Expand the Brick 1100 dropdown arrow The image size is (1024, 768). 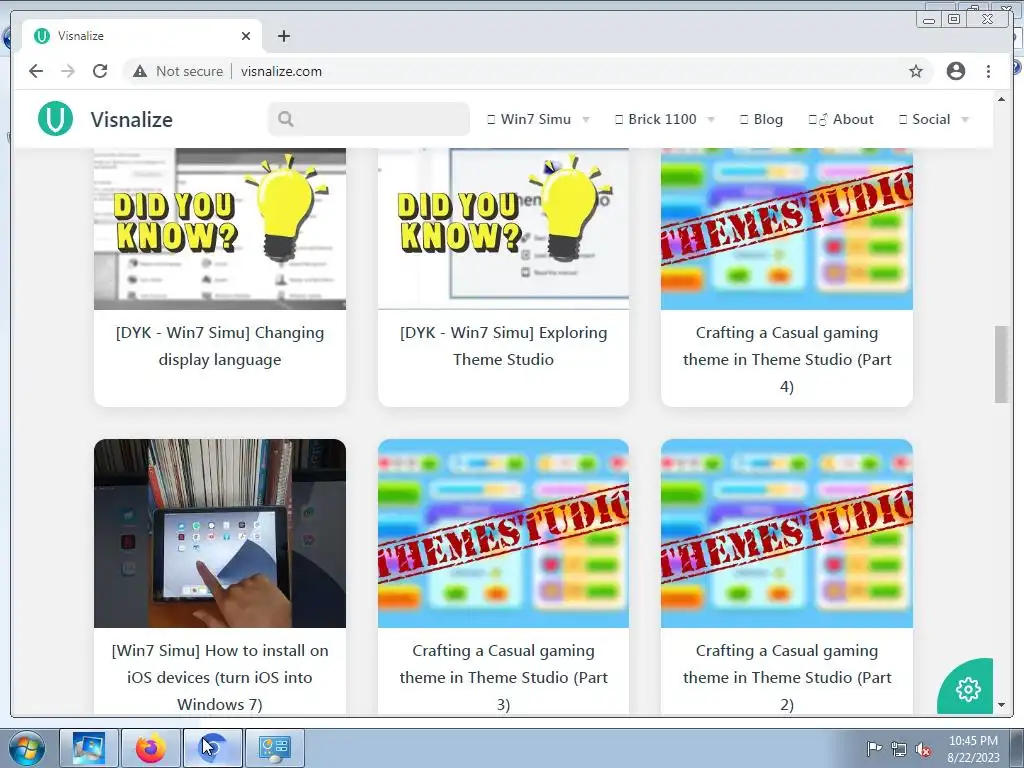click(711, 120)
